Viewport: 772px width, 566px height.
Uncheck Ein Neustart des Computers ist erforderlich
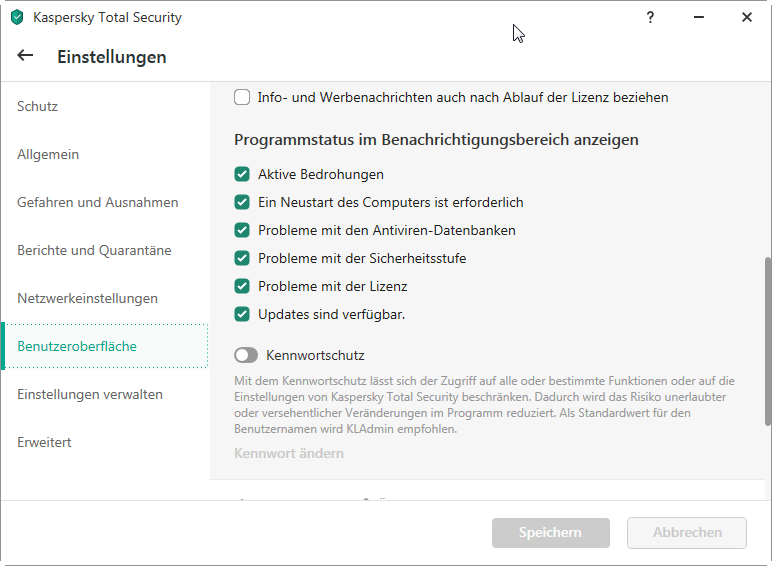[242, 202]
